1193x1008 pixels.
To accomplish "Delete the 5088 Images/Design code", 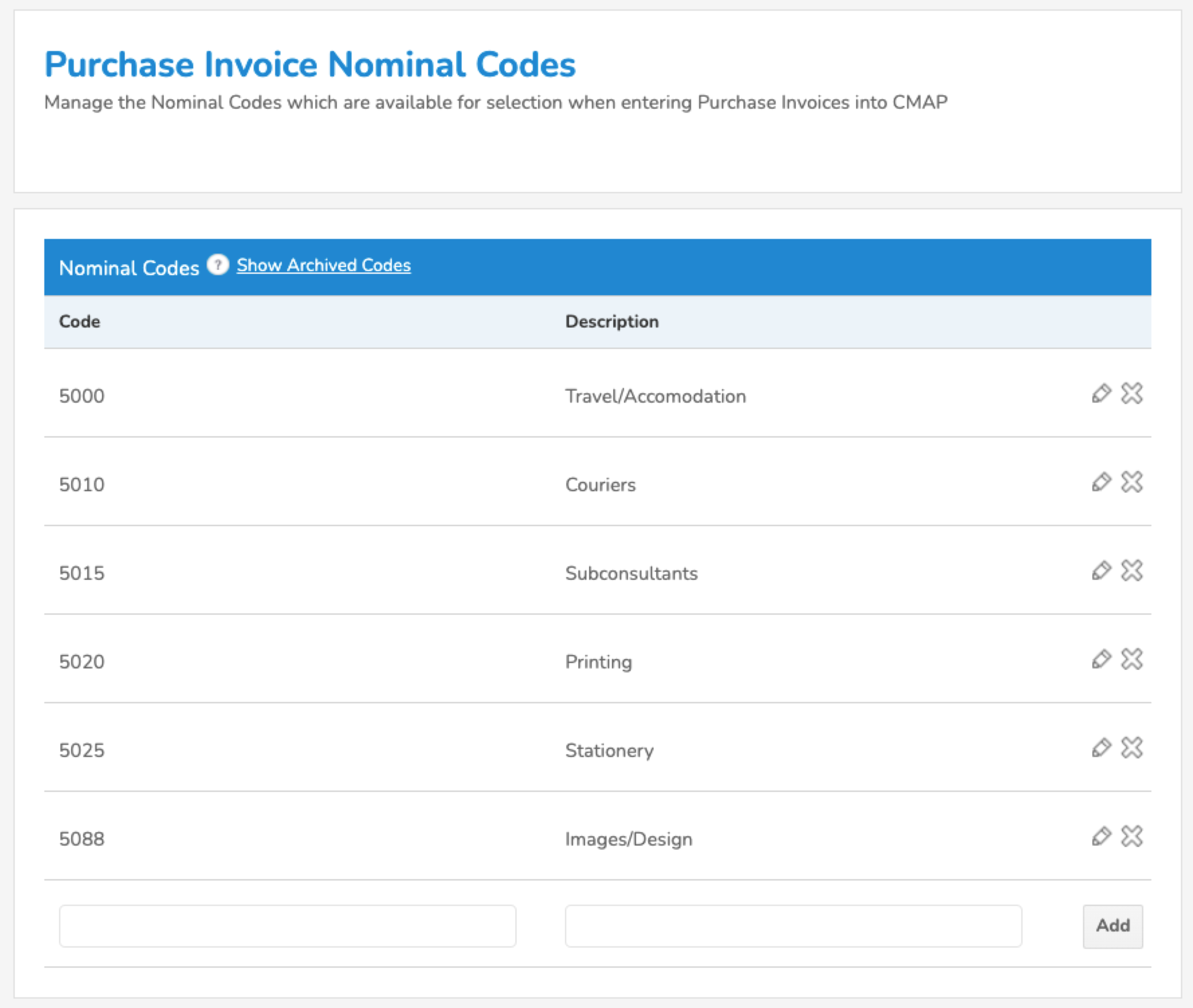I will (1131, 837).
